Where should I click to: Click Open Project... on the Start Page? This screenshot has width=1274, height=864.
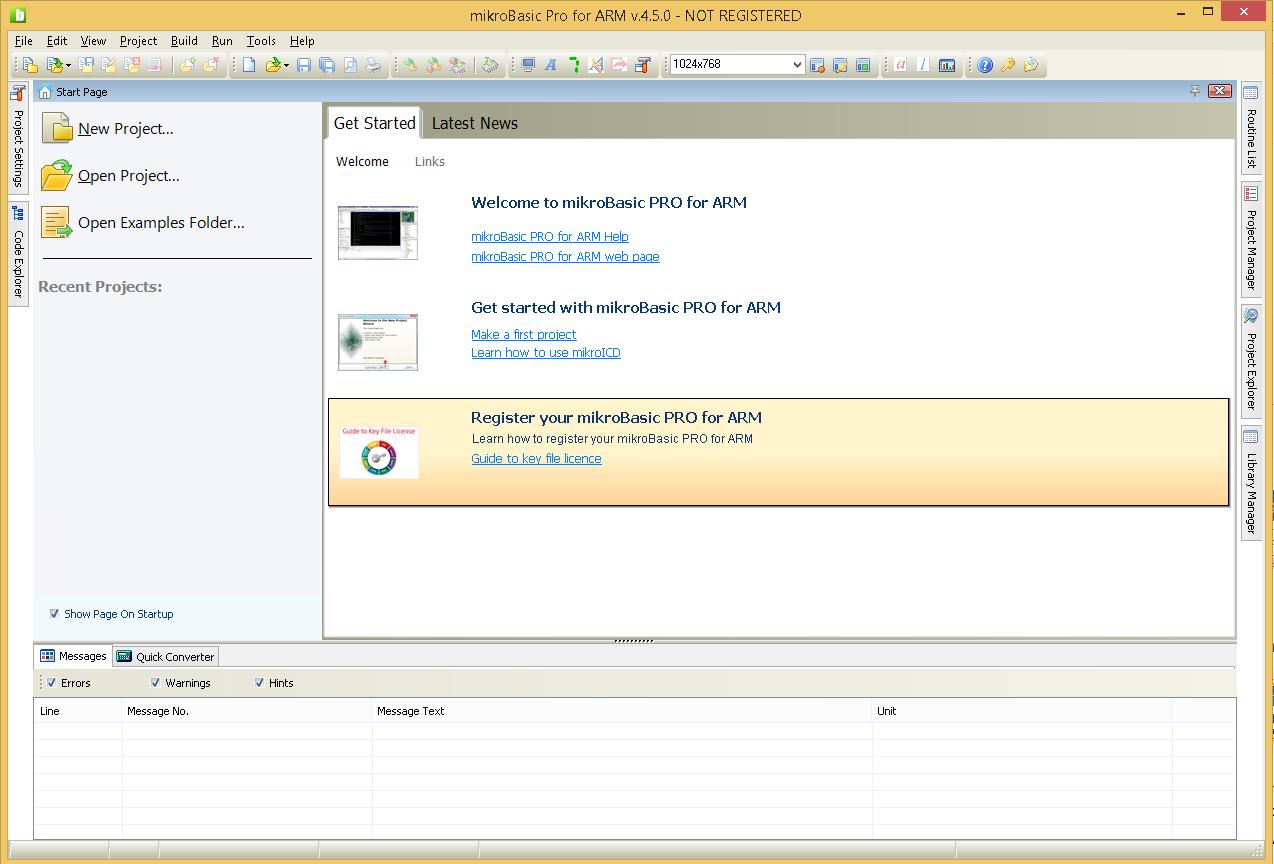(111, 175)
